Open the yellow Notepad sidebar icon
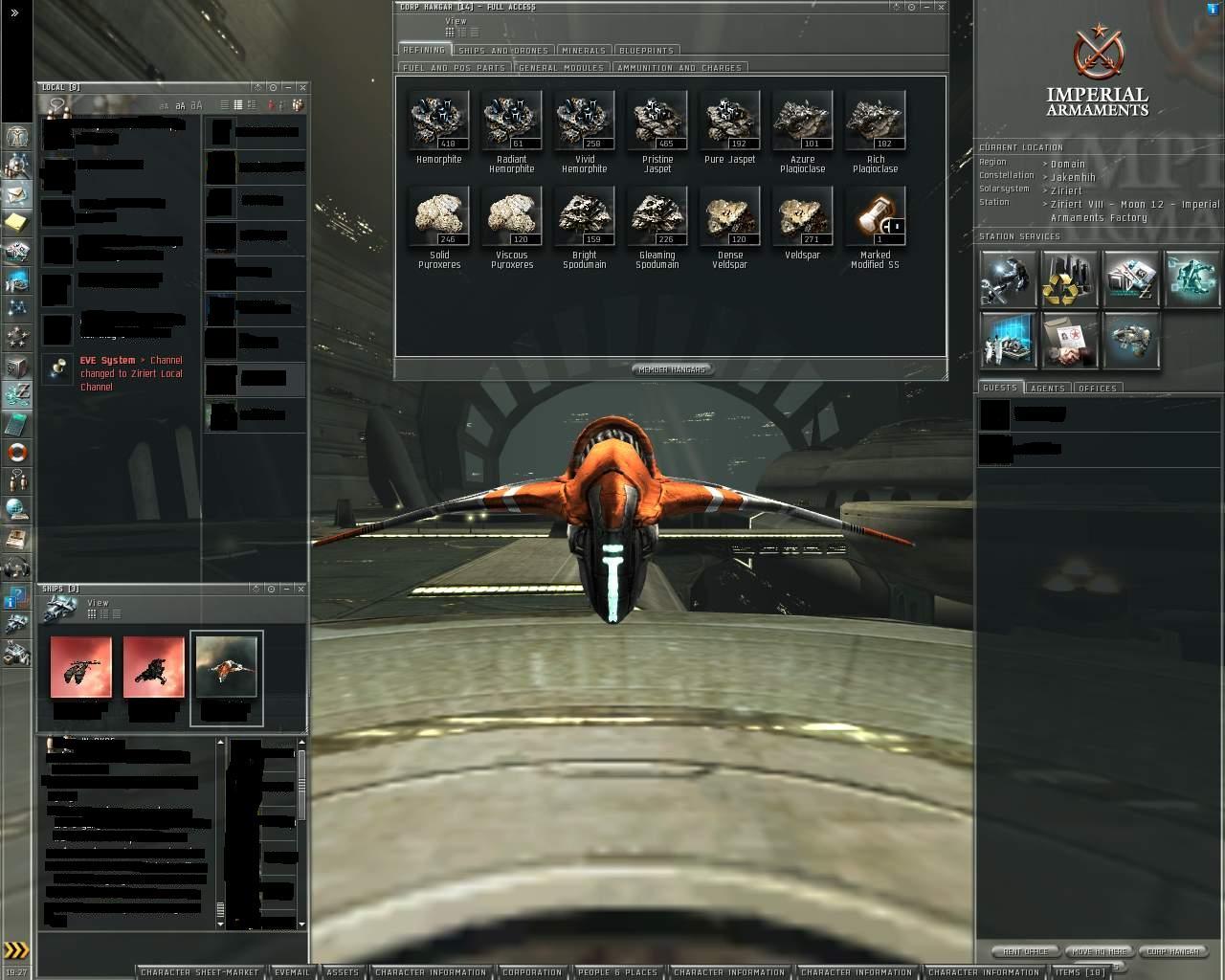Image resolution: width=1225 pixels, height=980 pixels. point(16,223)
